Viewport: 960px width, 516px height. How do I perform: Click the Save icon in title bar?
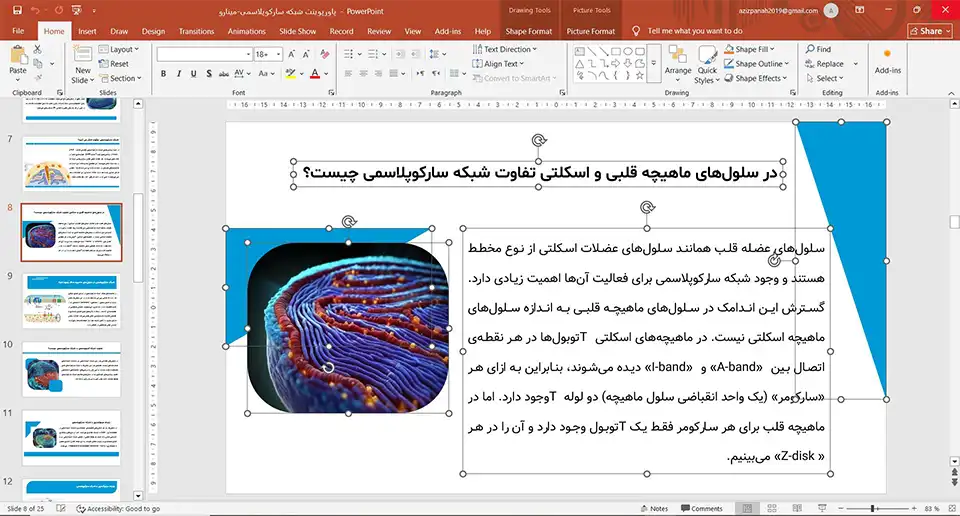[17, 10]
